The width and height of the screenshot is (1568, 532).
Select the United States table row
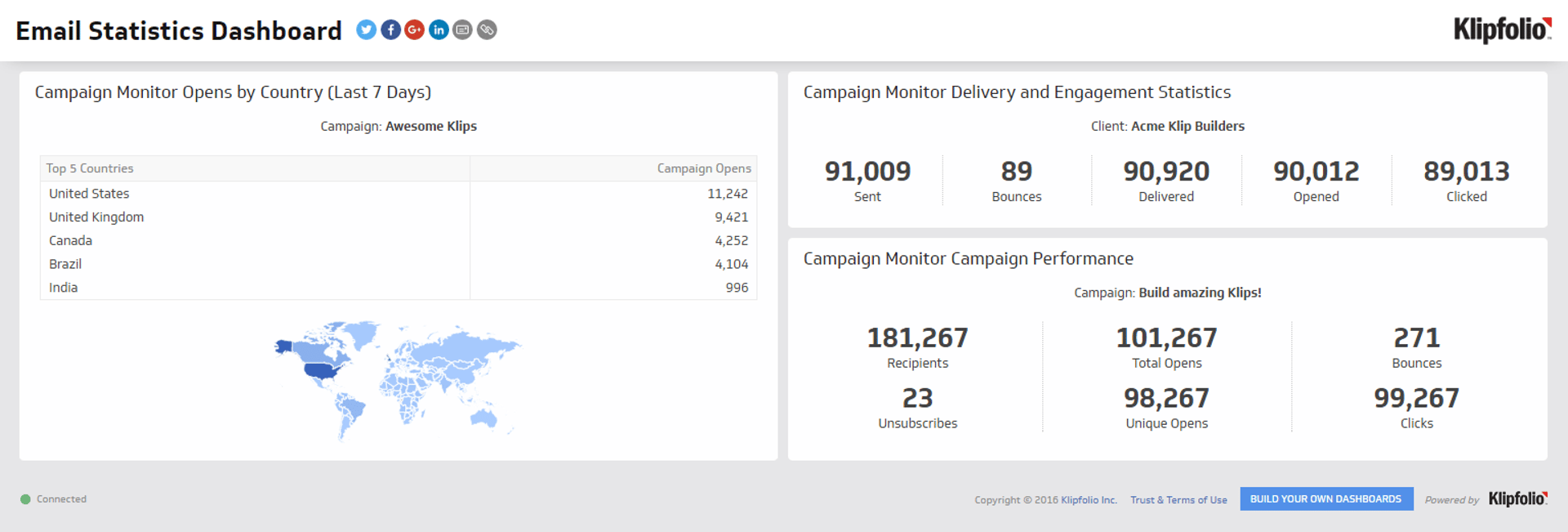pyautogui.click(x=399, y=194)
